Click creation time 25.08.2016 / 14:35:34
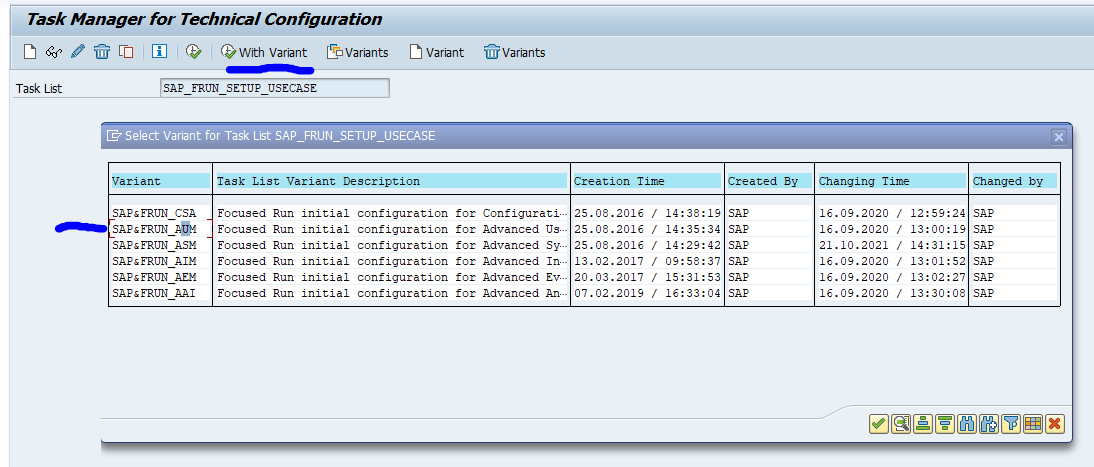This screenshot has height=467, width=1094. 647,229
